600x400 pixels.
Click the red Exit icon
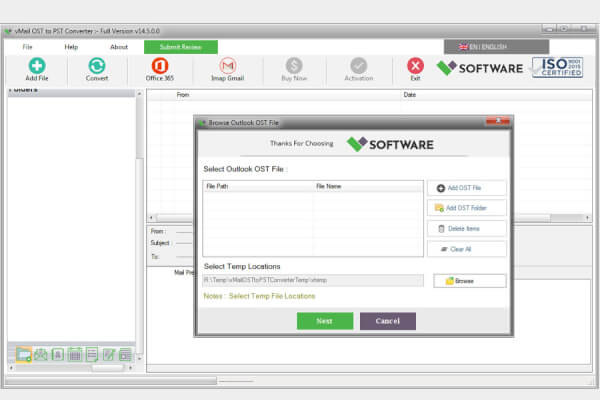tap(415, 66)
